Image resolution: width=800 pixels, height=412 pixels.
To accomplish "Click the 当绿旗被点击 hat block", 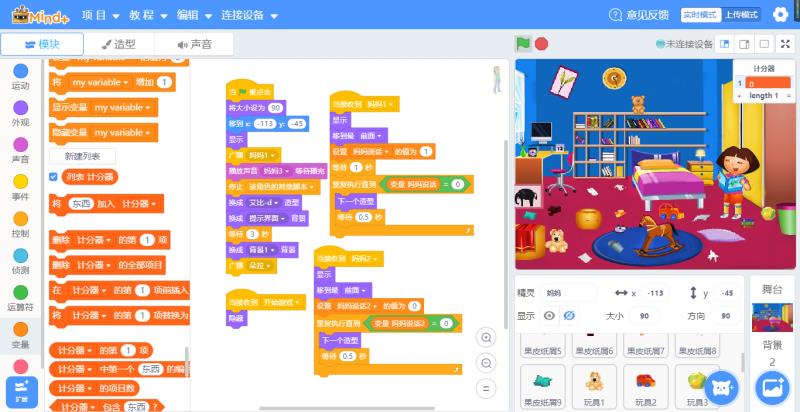I will pyautogui.click(x=249, y=91).
